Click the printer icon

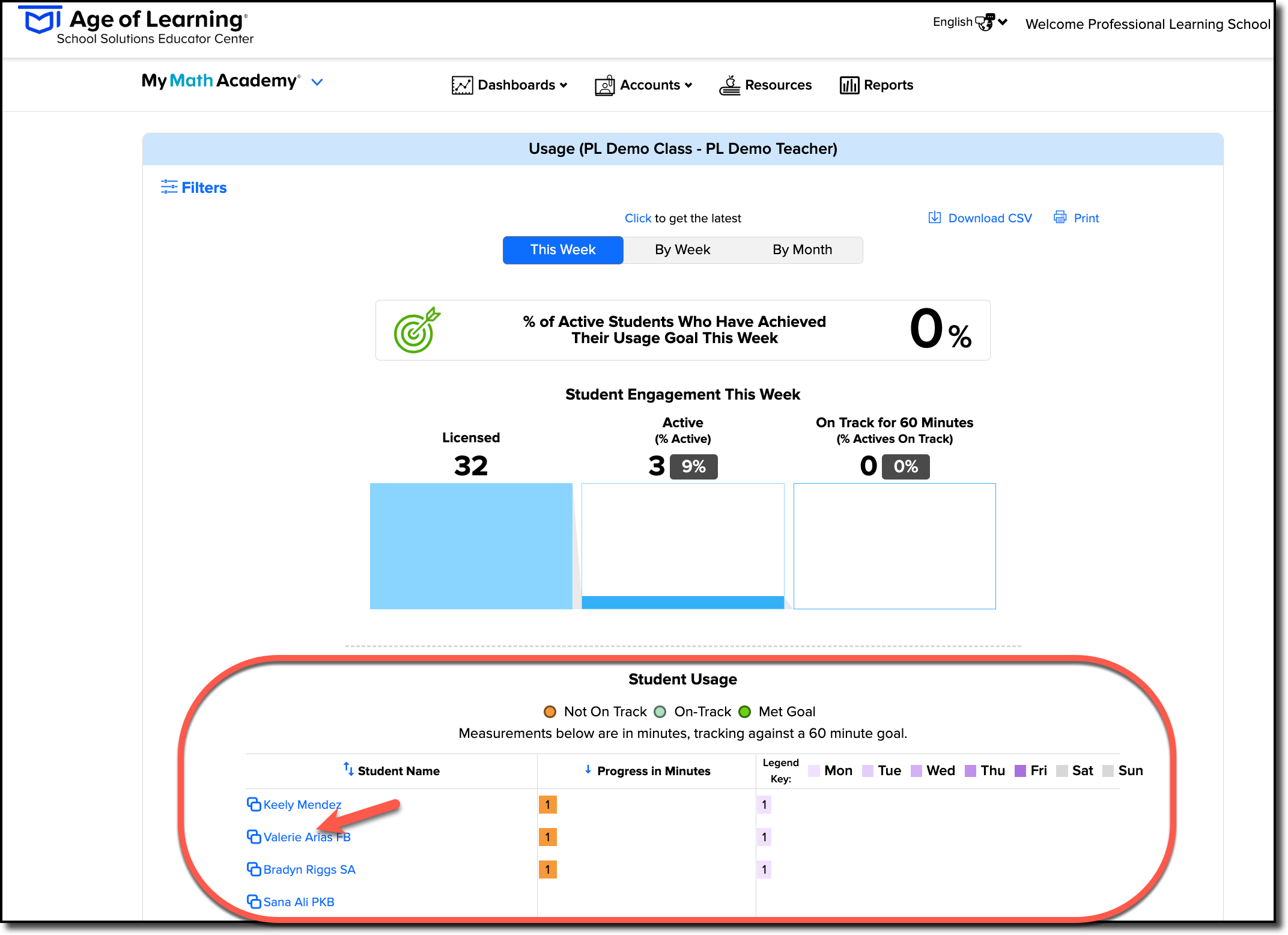pos(1060,217)
